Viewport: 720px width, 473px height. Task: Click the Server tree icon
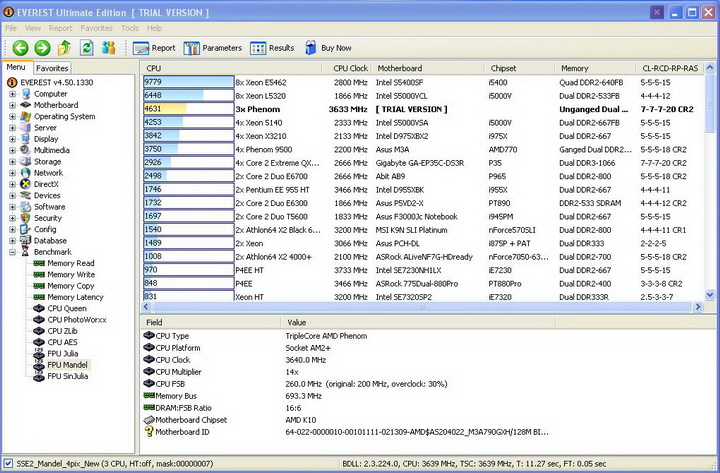click(x=26, y=128)
